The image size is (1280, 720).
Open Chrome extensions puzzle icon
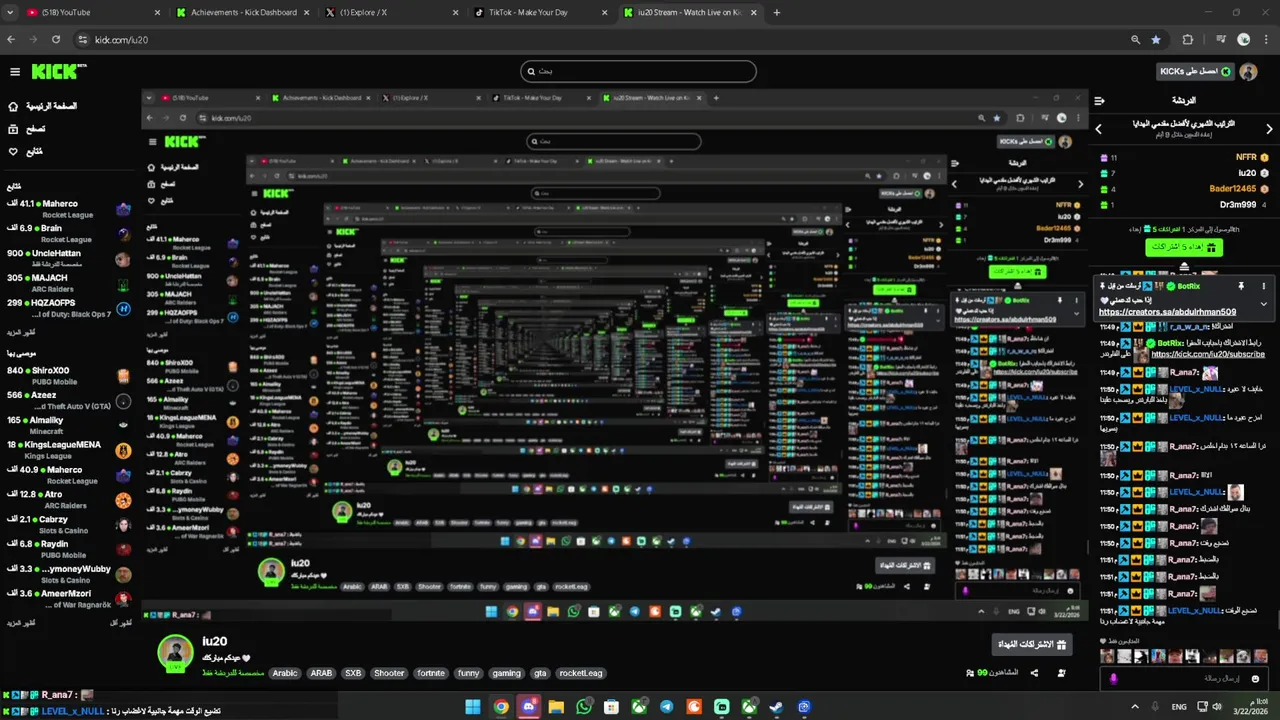click(x=1188, y=40)
